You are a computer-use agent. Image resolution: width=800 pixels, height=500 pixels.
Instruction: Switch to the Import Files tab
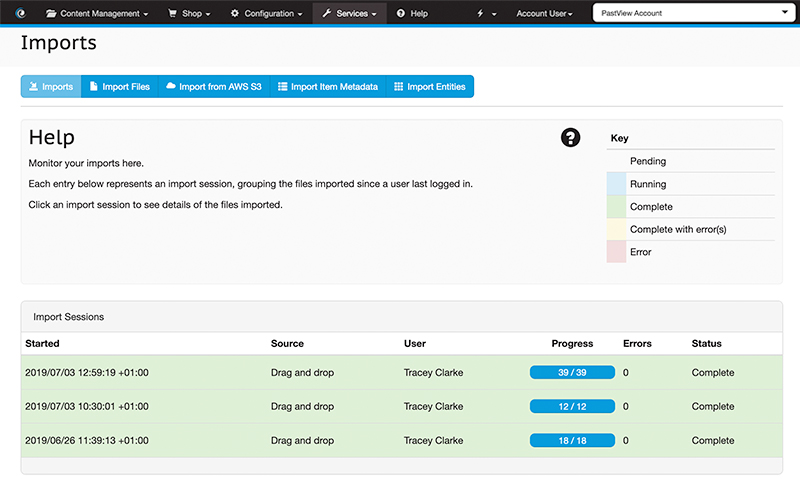coord(120,86)
